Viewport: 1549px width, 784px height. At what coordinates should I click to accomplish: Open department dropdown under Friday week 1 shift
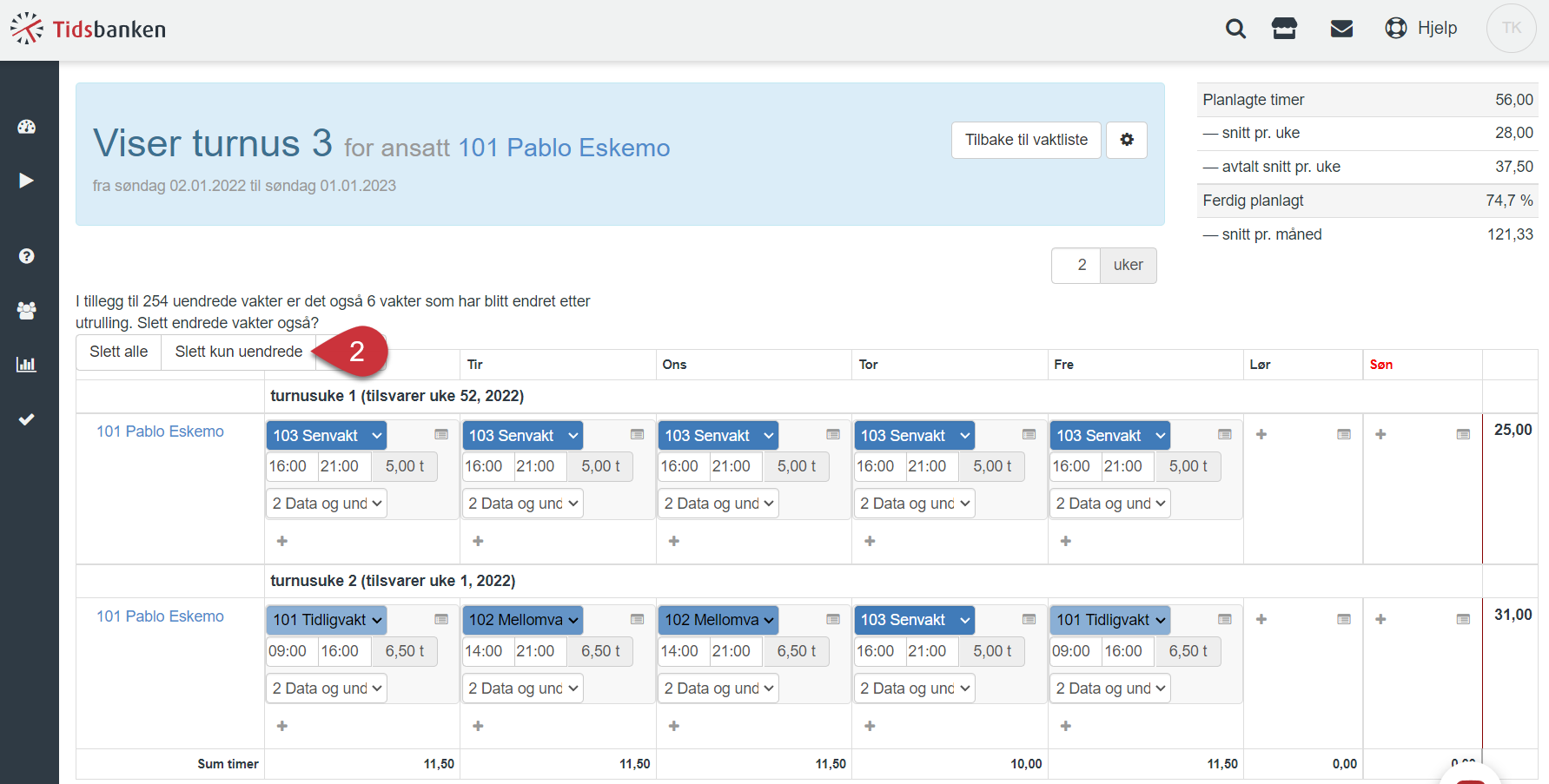pyautogui.click(x=1109, y=504)
